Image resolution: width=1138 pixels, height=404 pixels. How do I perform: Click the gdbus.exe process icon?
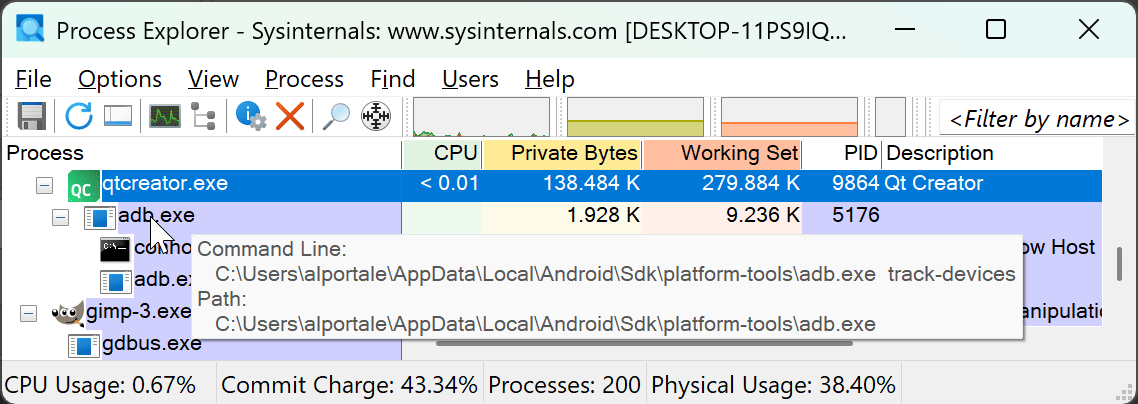click(83, 345)
